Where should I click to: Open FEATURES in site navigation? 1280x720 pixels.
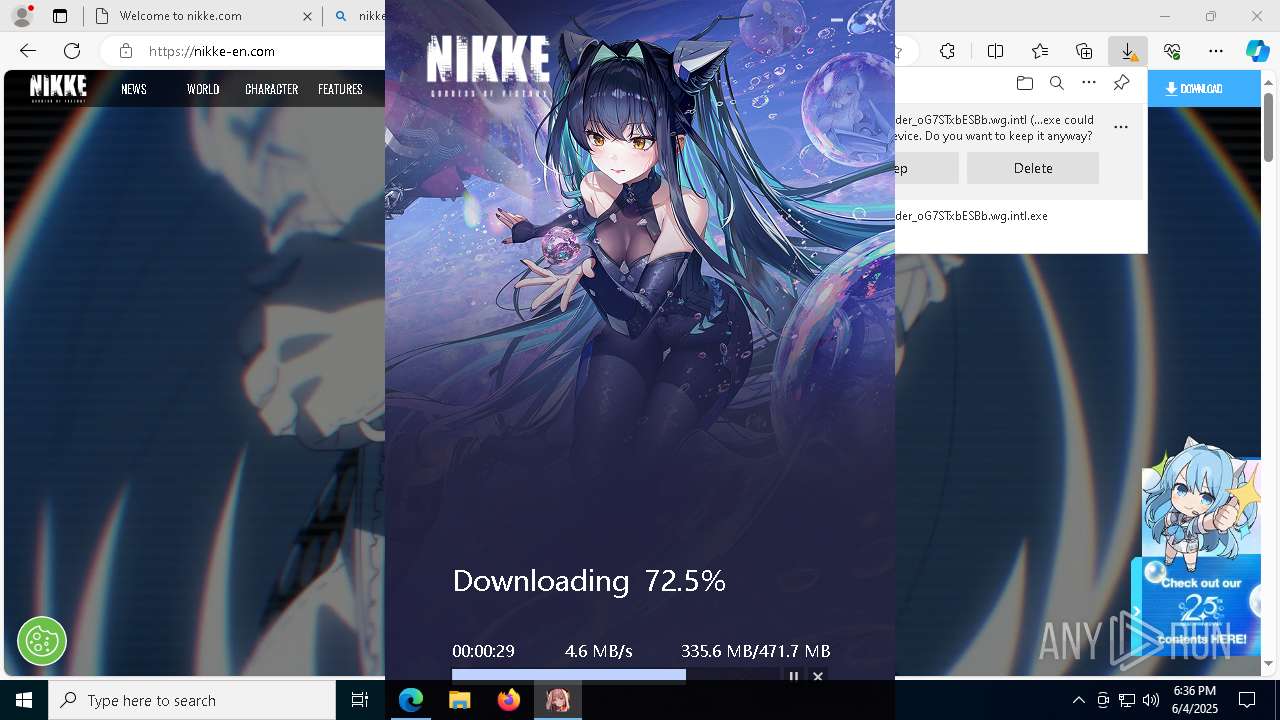click(340, 89)
